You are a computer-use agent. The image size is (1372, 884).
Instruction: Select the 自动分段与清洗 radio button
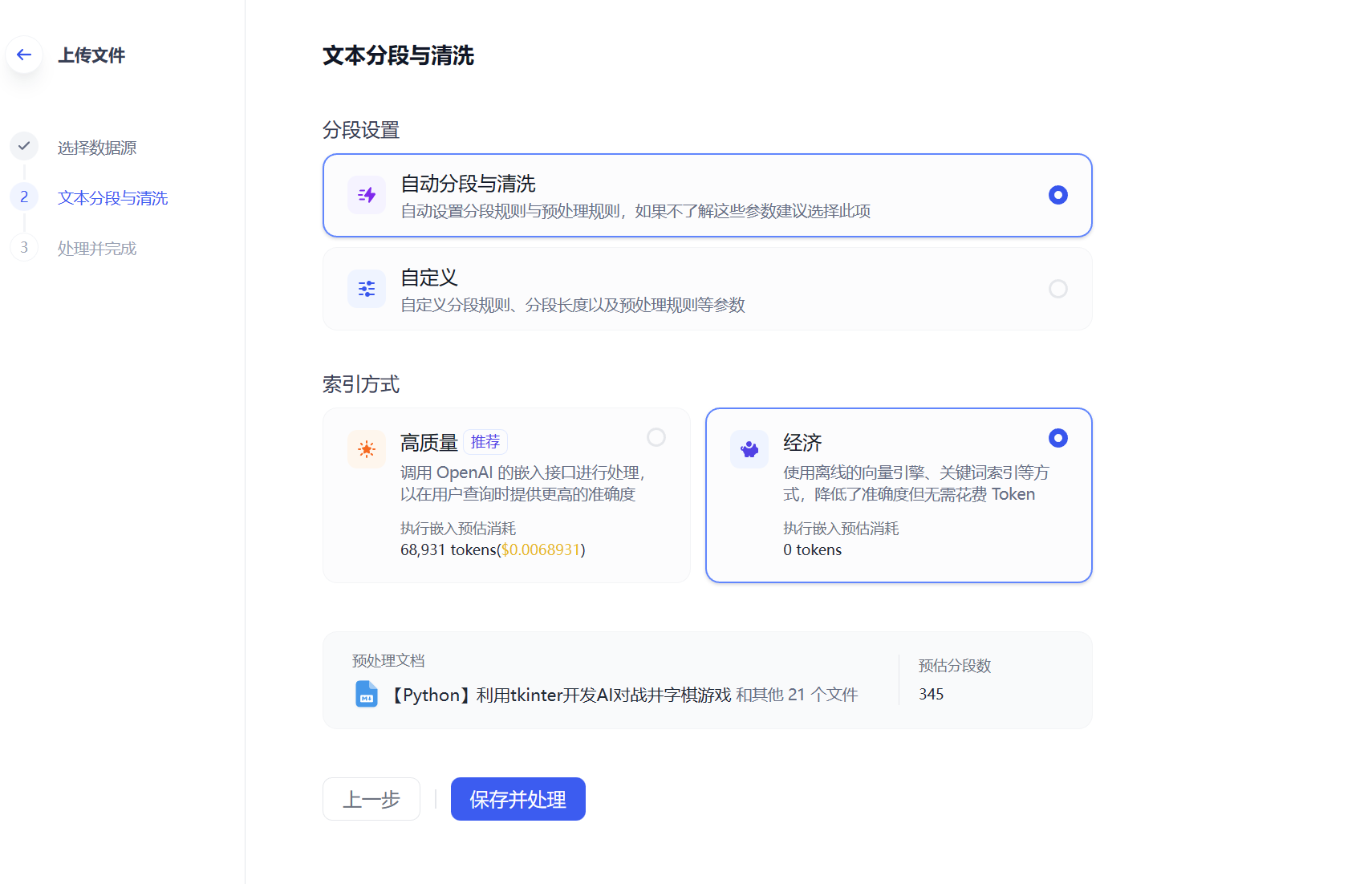(x=1058, y=195)
